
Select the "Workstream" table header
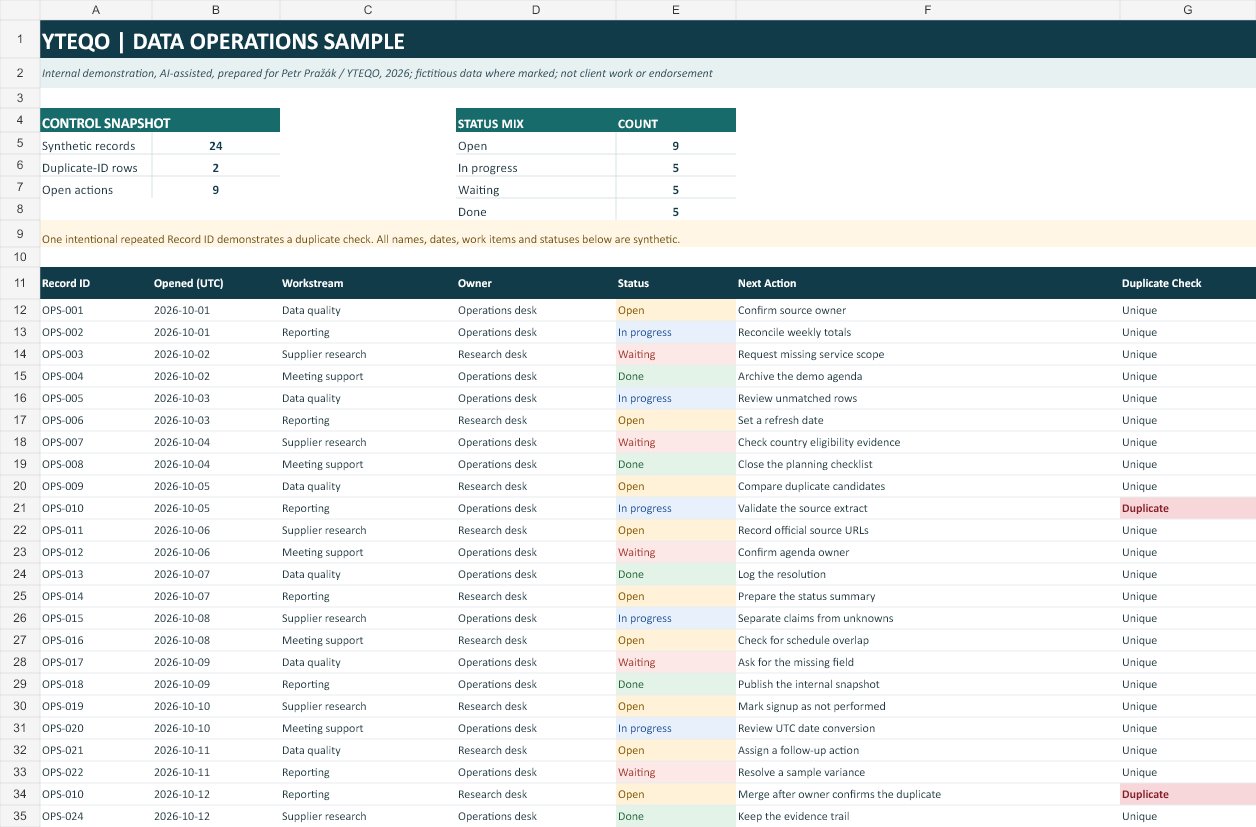click(368, 283)
